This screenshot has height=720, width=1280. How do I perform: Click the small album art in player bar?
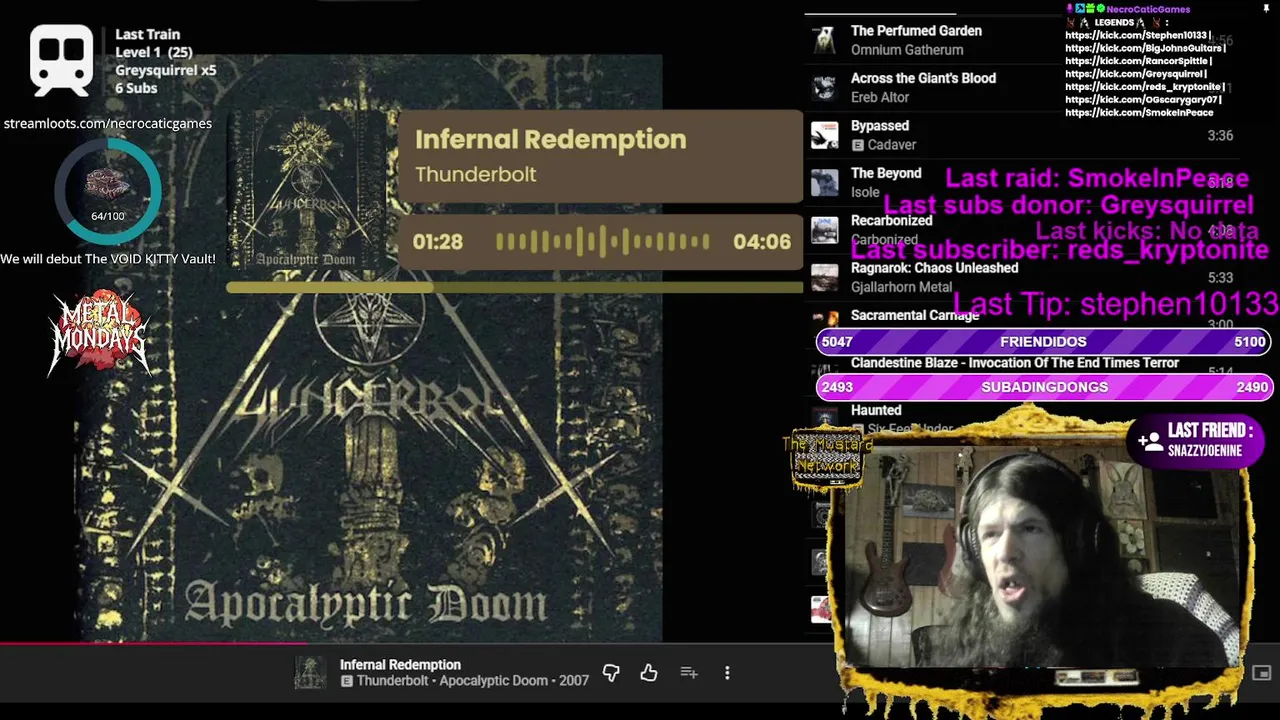pos(310,673)
